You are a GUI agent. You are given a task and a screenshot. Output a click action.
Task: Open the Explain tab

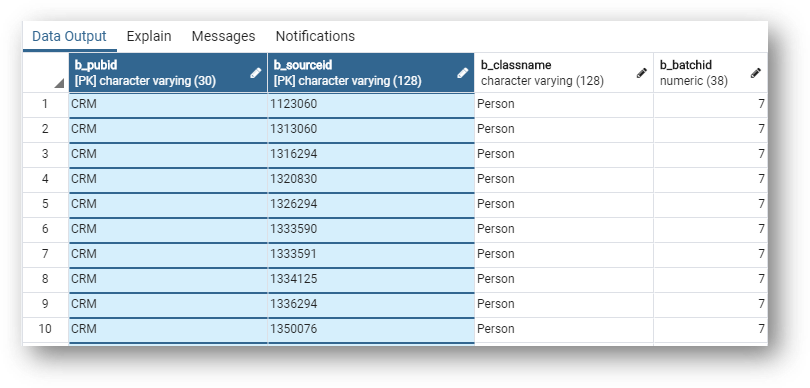149,36
